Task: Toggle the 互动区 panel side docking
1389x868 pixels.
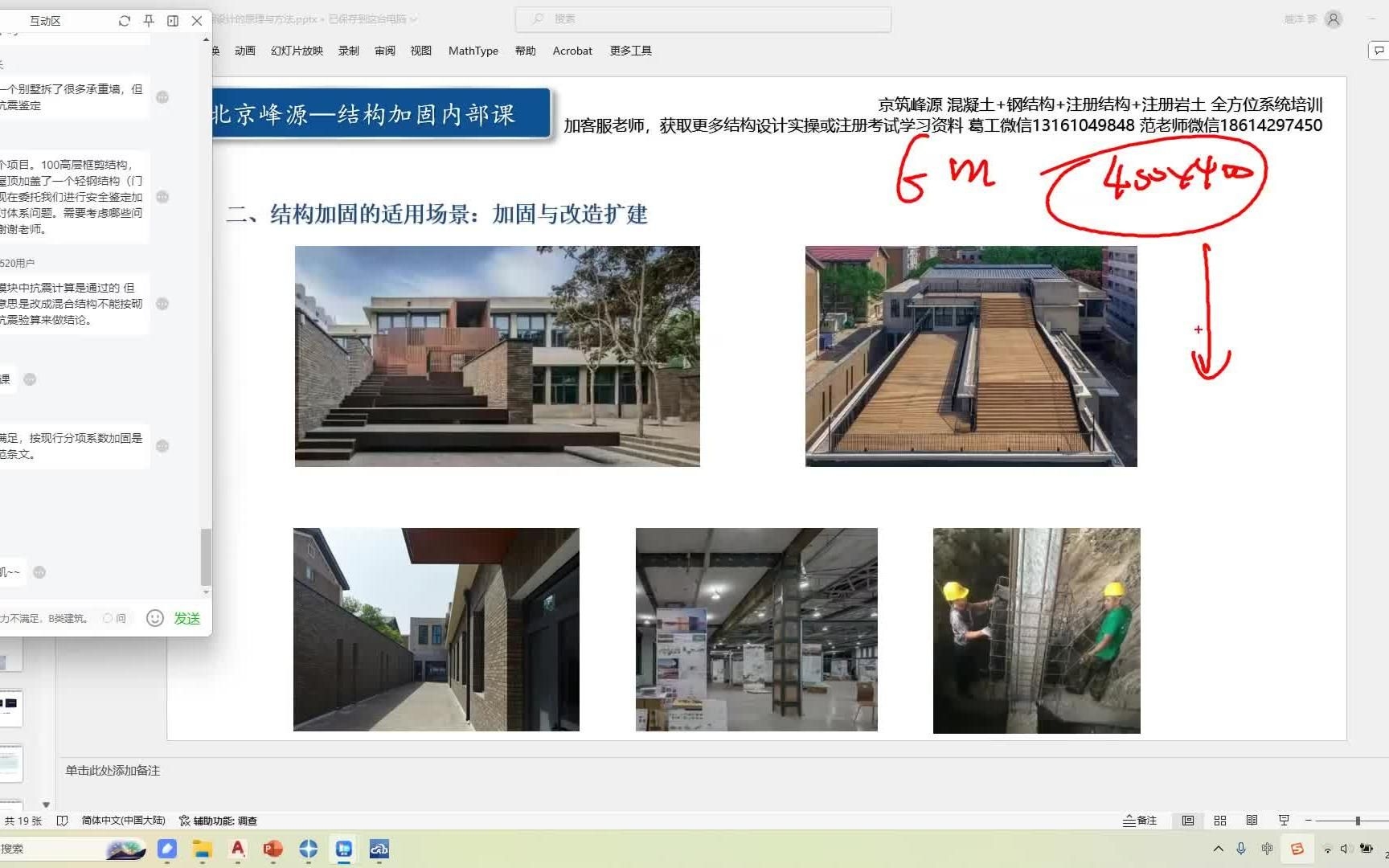Action: tap(172, 21)
